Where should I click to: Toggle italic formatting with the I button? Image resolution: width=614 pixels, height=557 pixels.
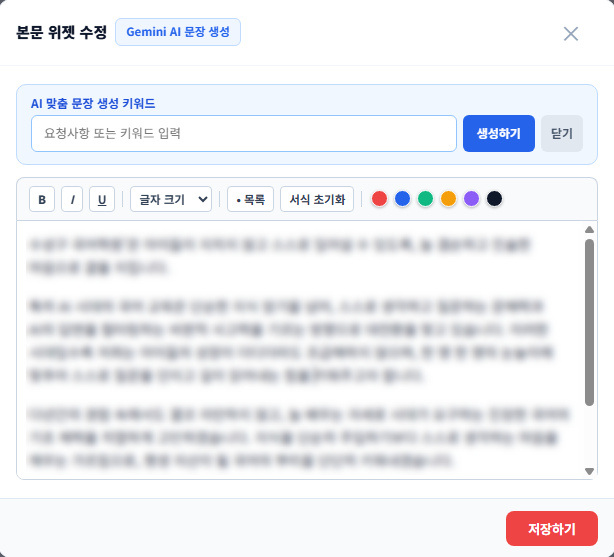72,199
